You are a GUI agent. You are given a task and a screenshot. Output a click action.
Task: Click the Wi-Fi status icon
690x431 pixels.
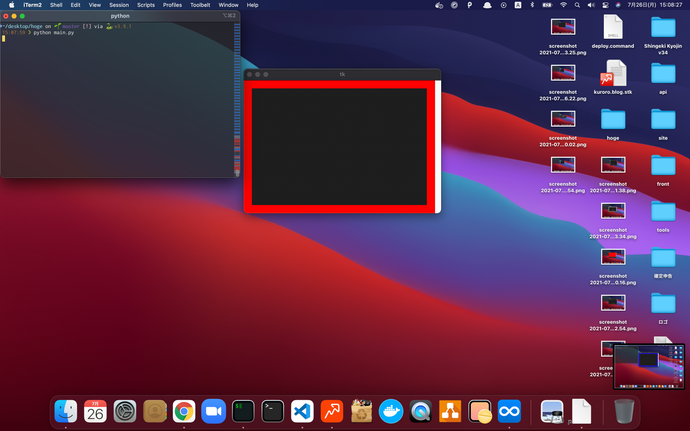tap(563, 5)
